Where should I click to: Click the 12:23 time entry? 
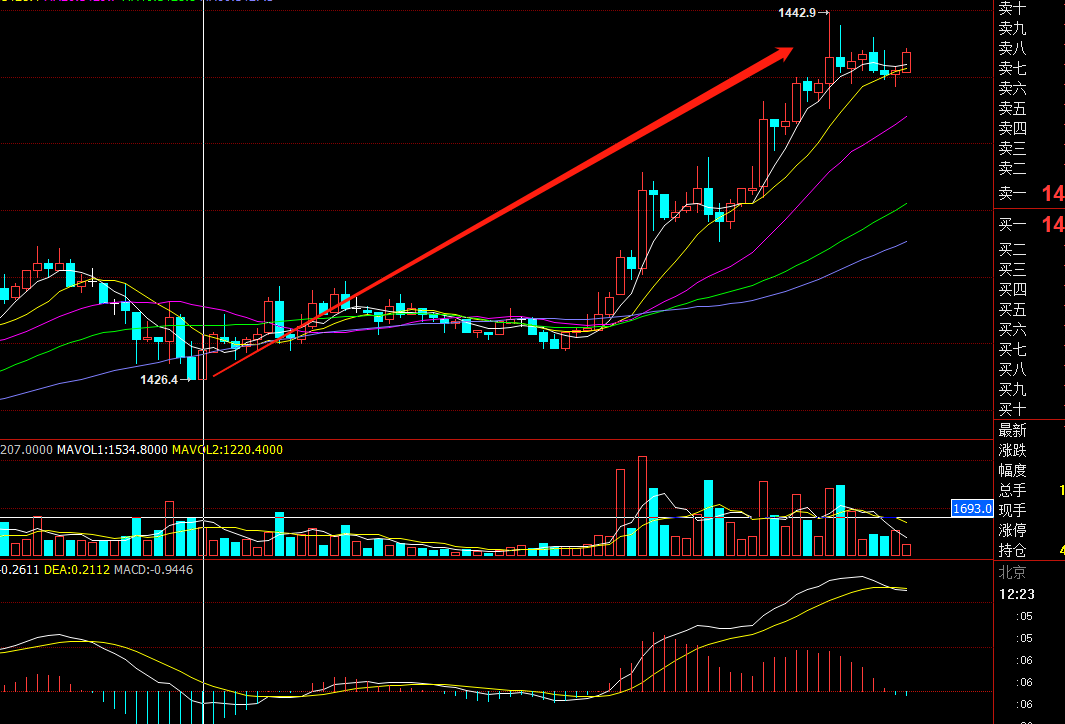click(1017, 594)
